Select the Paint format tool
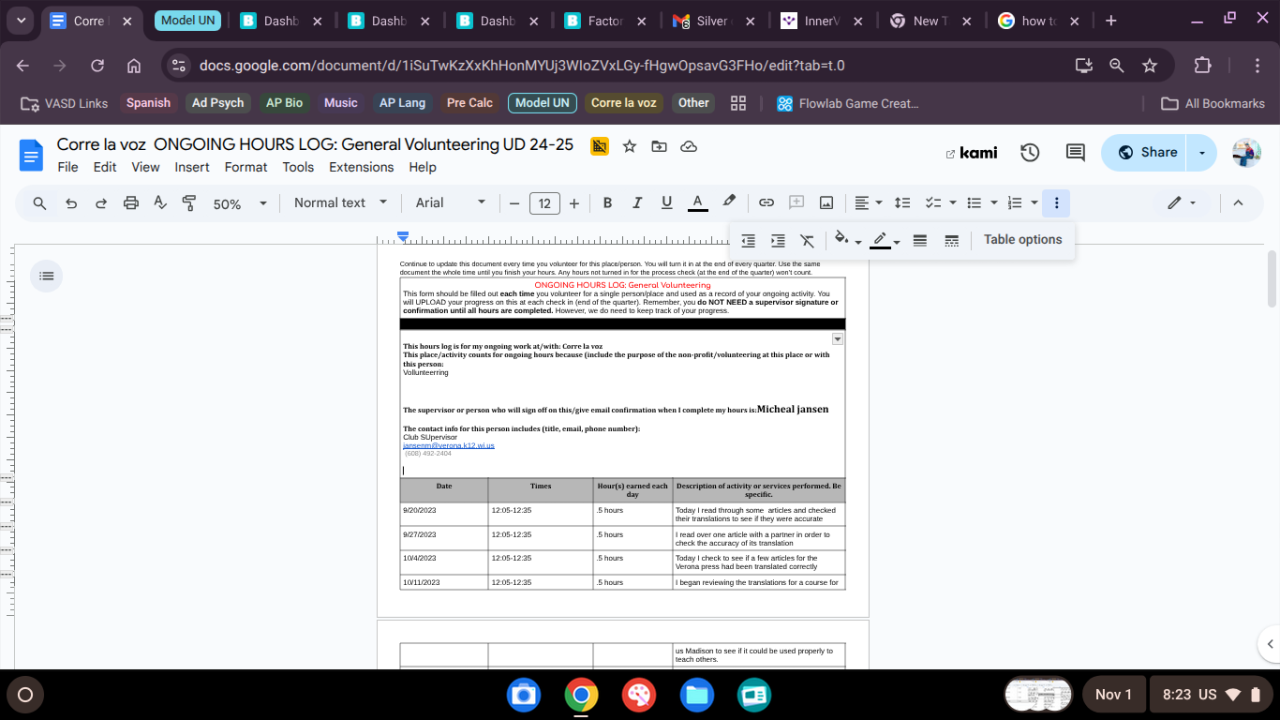1280x720 pixels. pos(189,203)
